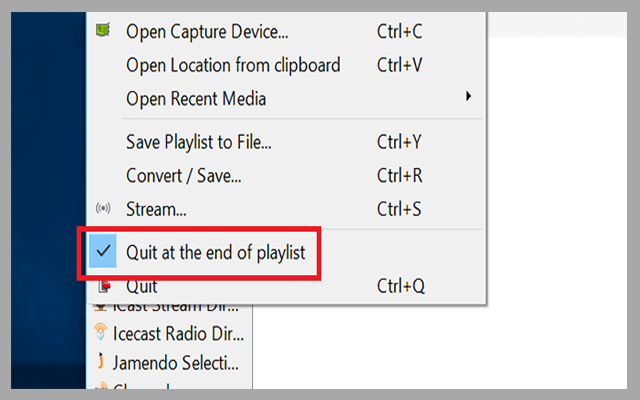The height and width of the screenshot is (400, 640).
Task: Click the red Quit icon
Action: [x=102, y=287]
